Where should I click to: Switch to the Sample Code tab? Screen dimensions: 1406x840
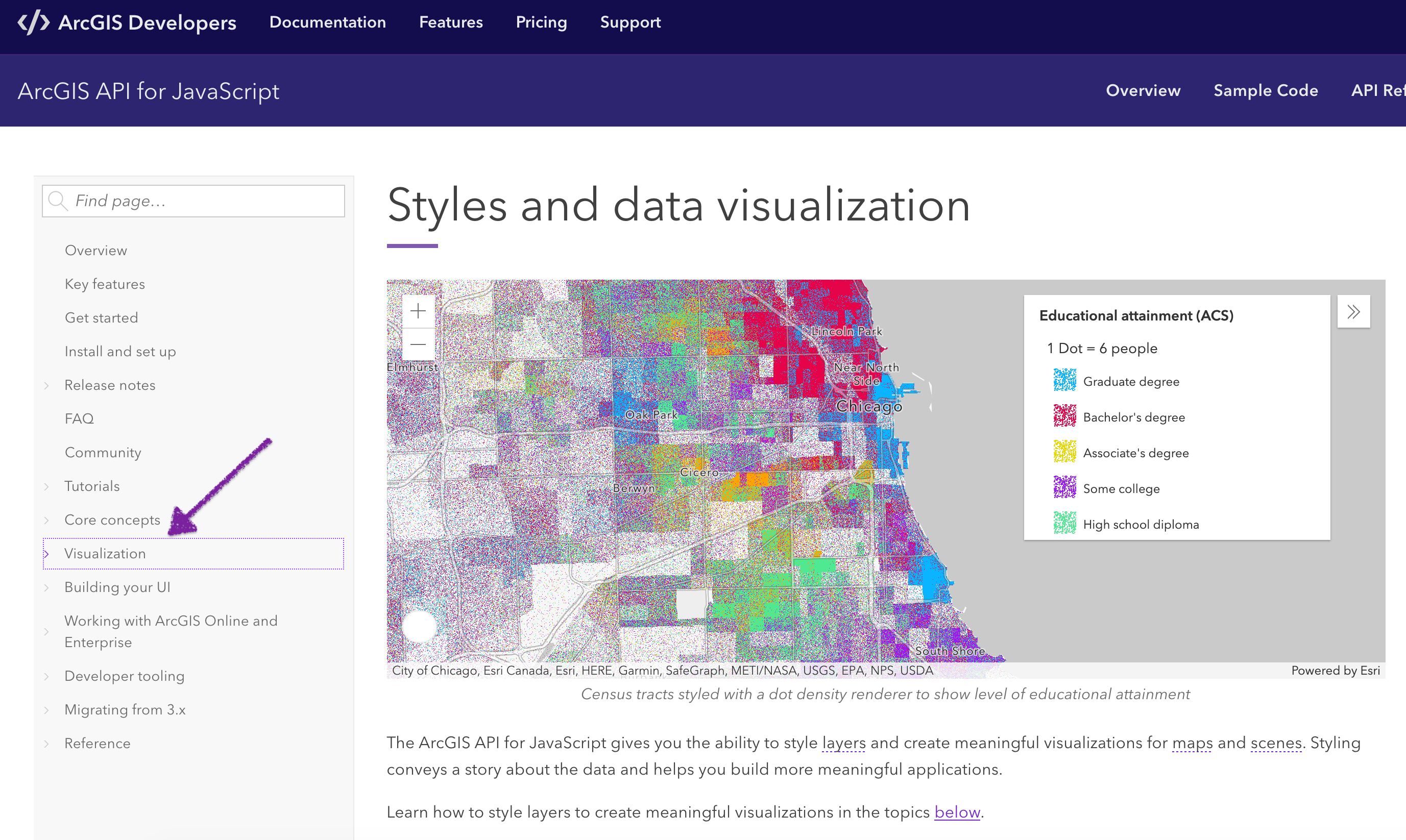pos(1266,90)
